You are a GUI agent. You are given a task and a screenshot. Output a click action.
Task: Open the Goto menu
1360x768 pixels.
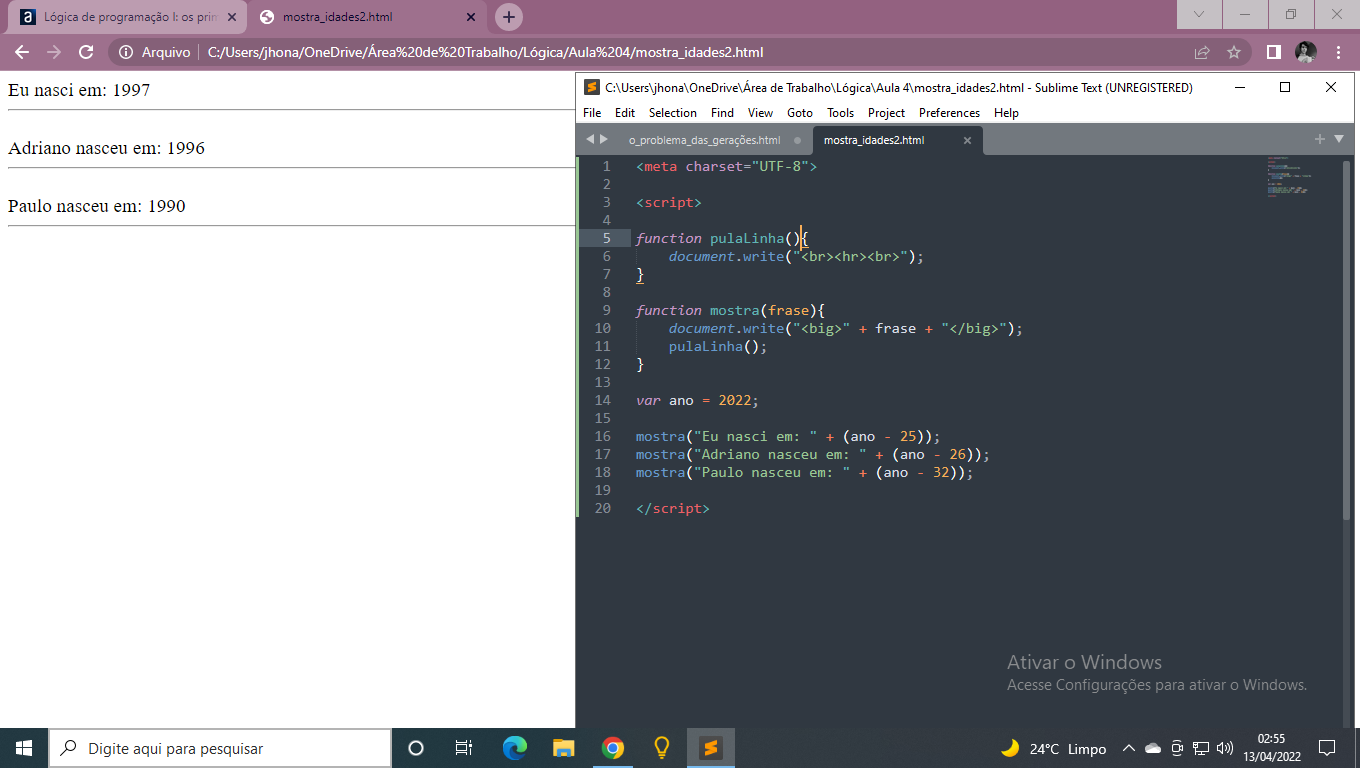(x=800, y=113)
